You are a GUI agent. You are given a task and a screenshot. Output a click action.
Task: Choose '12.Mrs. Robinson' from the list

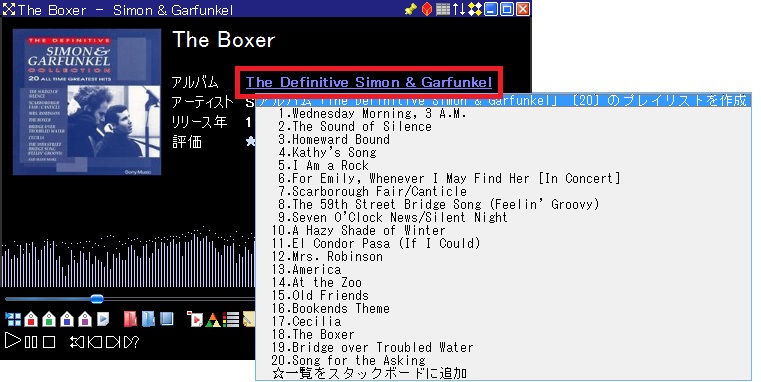pyautogui.click(x=503, y=256)
